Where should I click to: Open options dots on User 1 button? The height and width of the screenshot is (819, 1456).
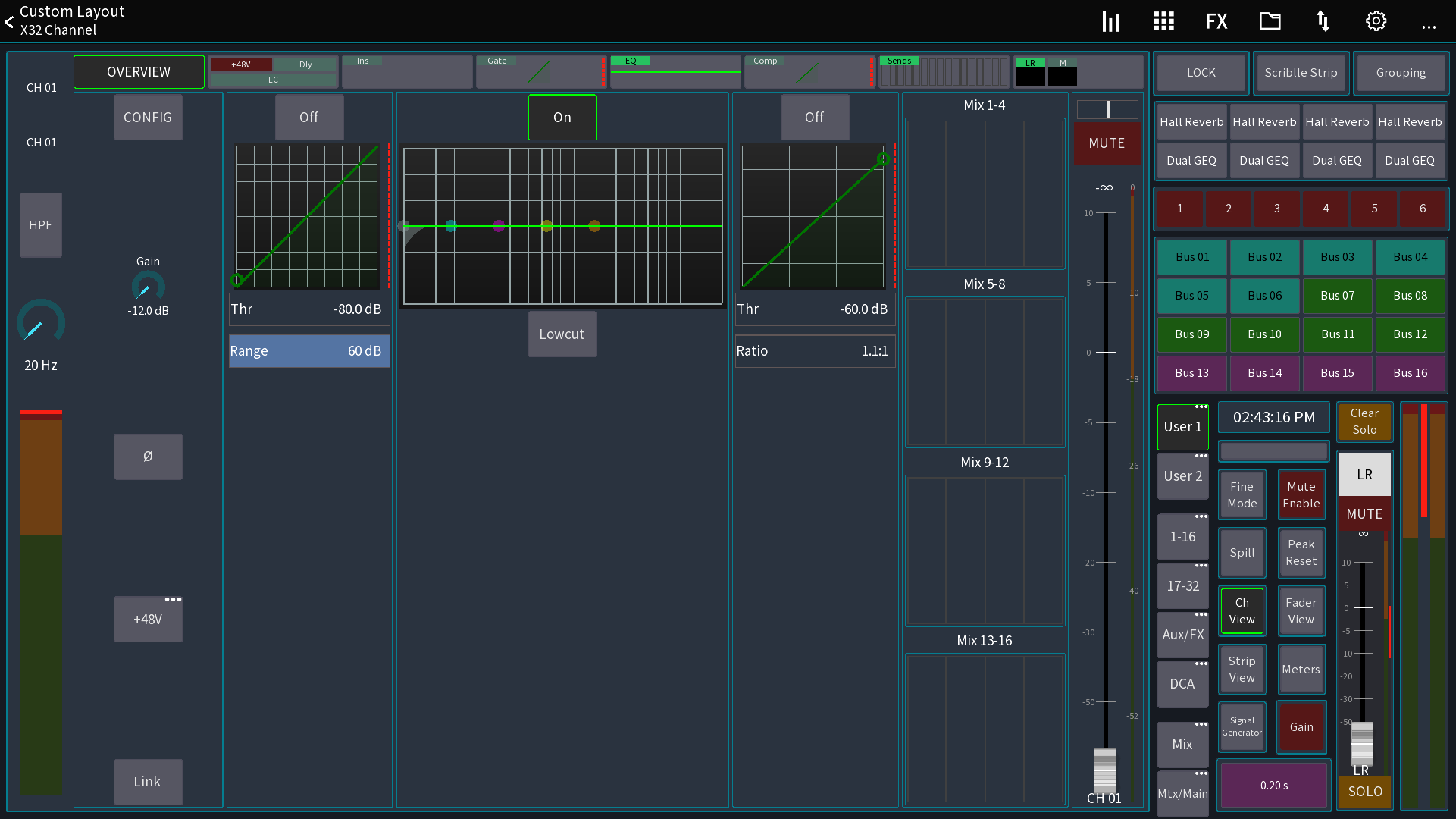[1201, 407]
